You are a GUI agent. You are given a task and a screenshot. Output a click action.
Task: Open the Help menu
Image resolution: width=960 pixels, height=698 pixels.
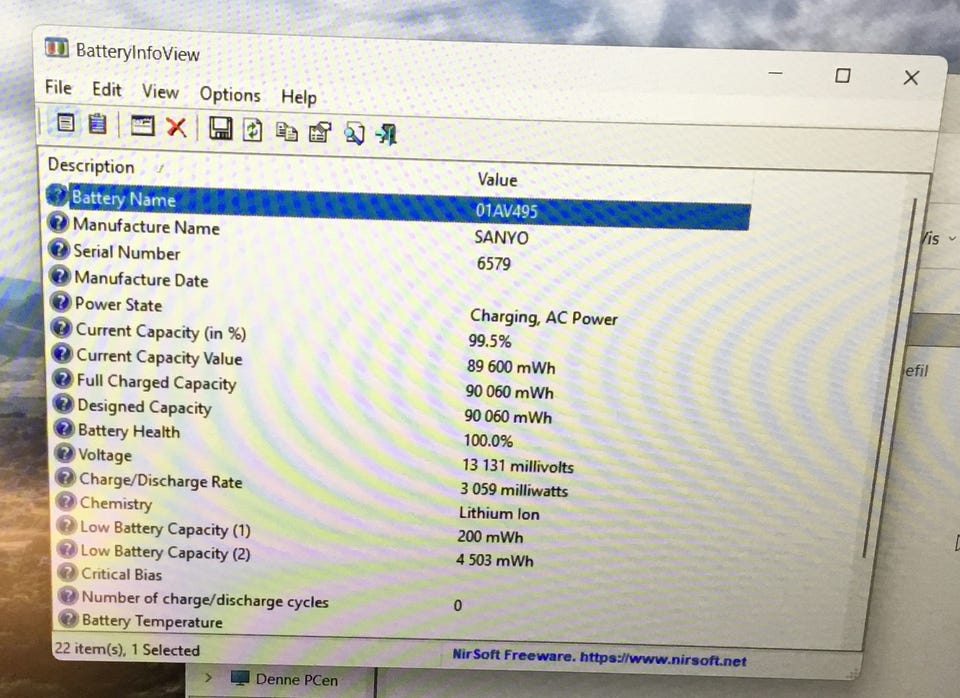tap(299, 97)
